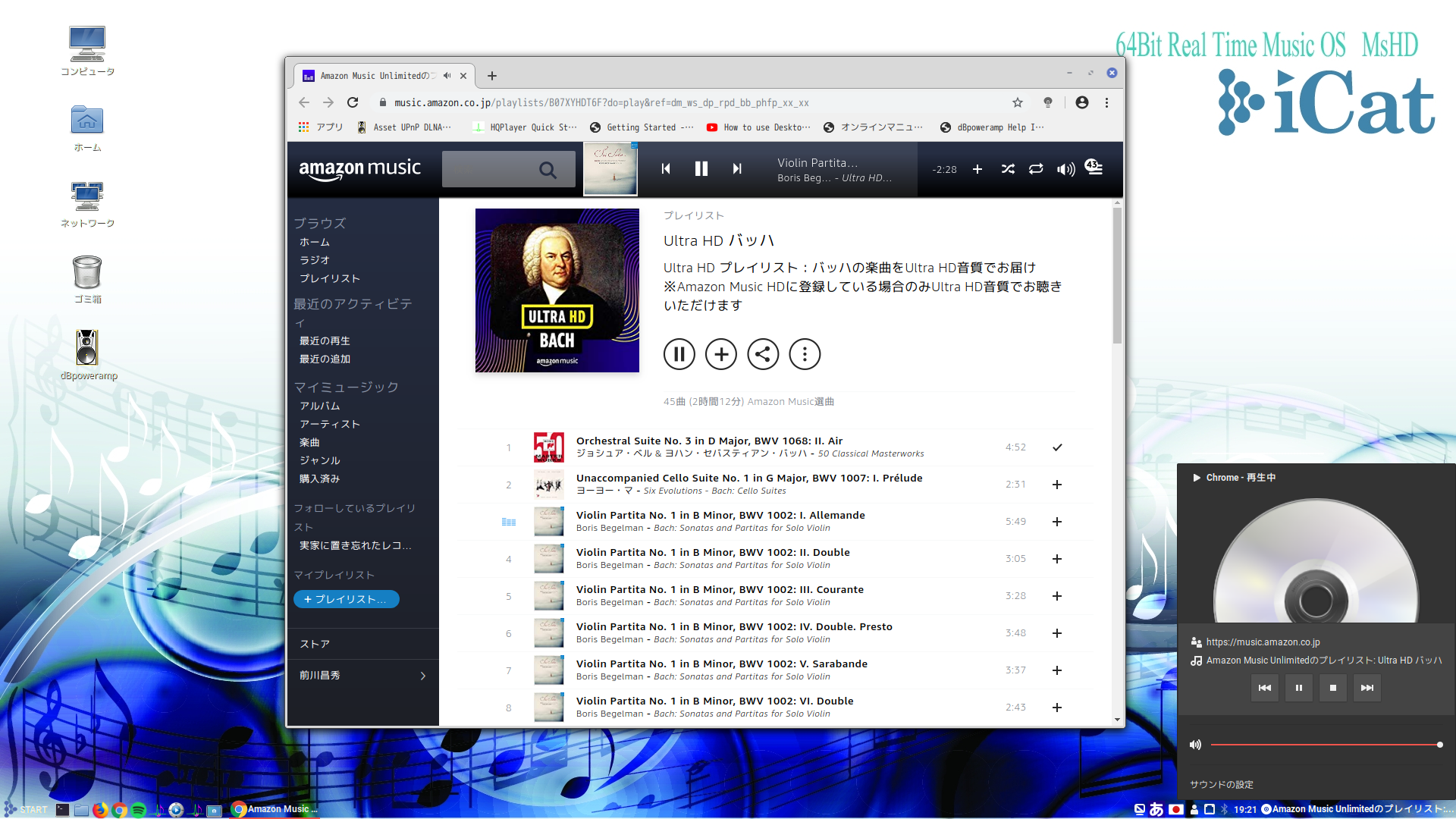Open a new Chrome tab

pyautogui.click(x=492, y=76)
